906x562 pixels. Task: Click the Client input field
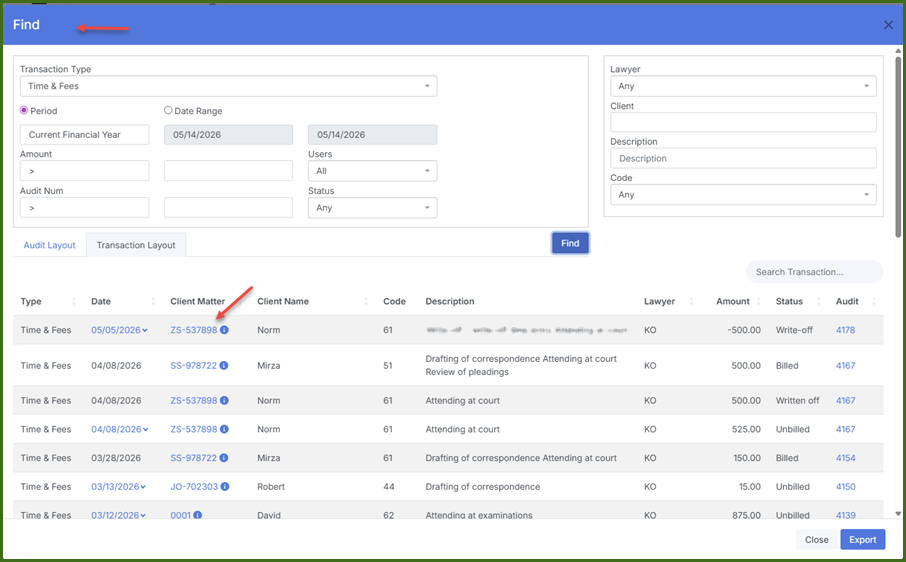pos(743,122)
